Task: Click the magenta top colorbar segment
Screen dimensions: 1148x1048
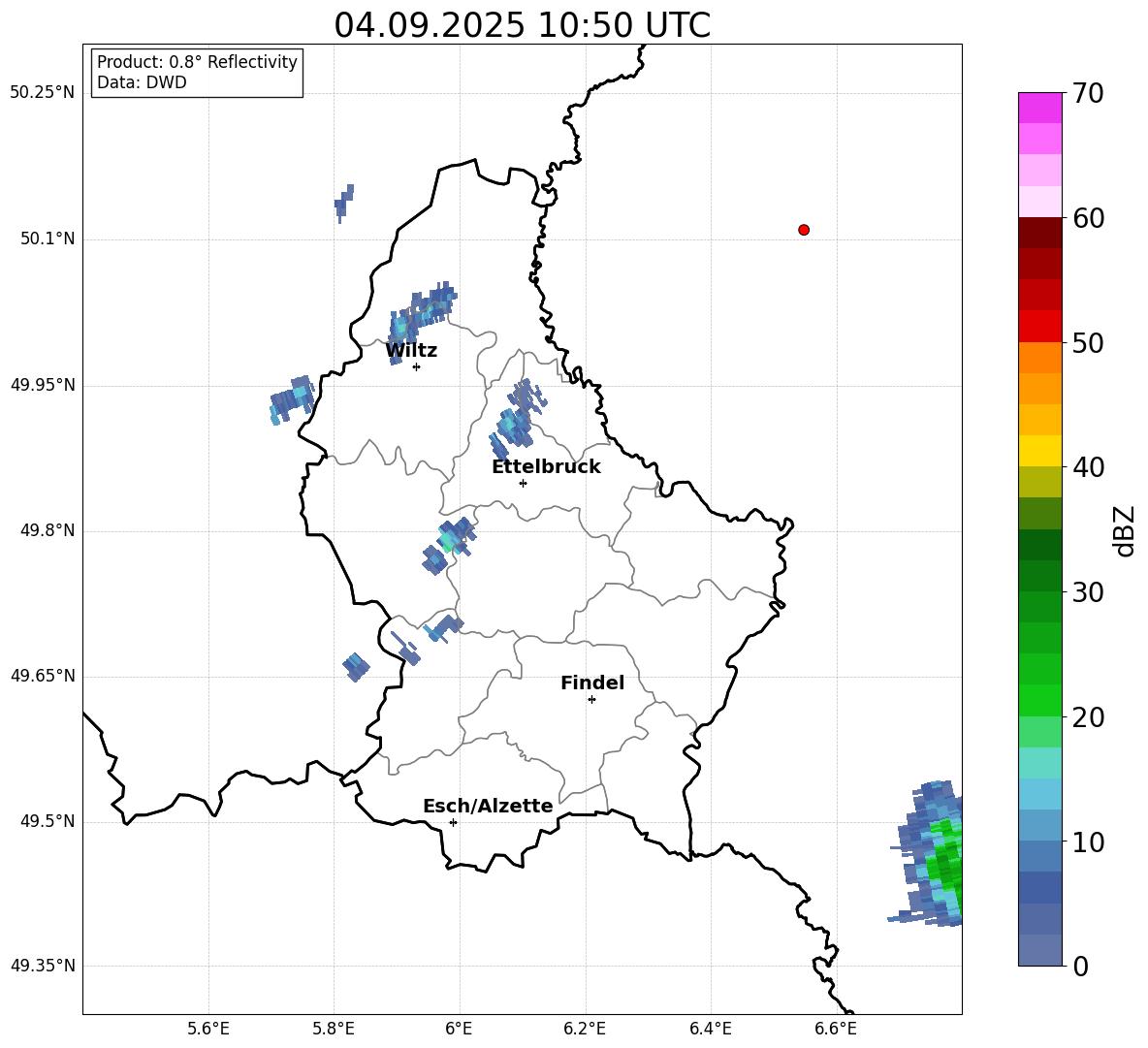Action: [1040, 108]
